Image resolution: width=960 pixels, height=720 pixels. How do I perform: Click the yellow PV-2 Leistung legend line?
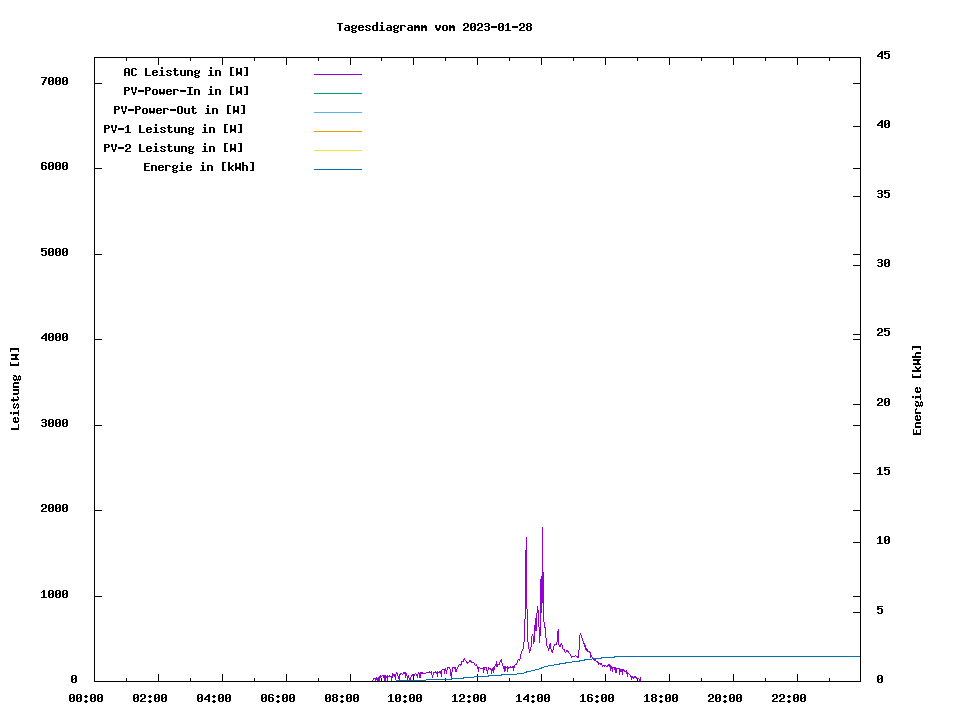(x=337, y=150)
